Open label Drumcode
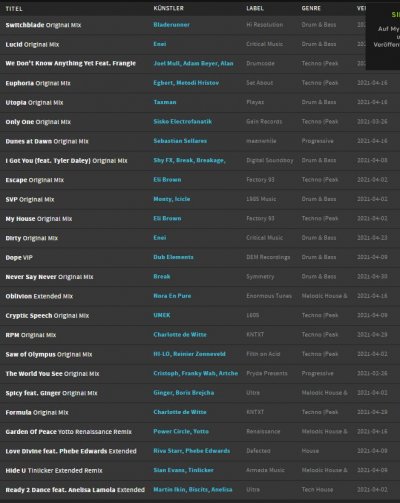The image size is (400, 503). [260, 63]
